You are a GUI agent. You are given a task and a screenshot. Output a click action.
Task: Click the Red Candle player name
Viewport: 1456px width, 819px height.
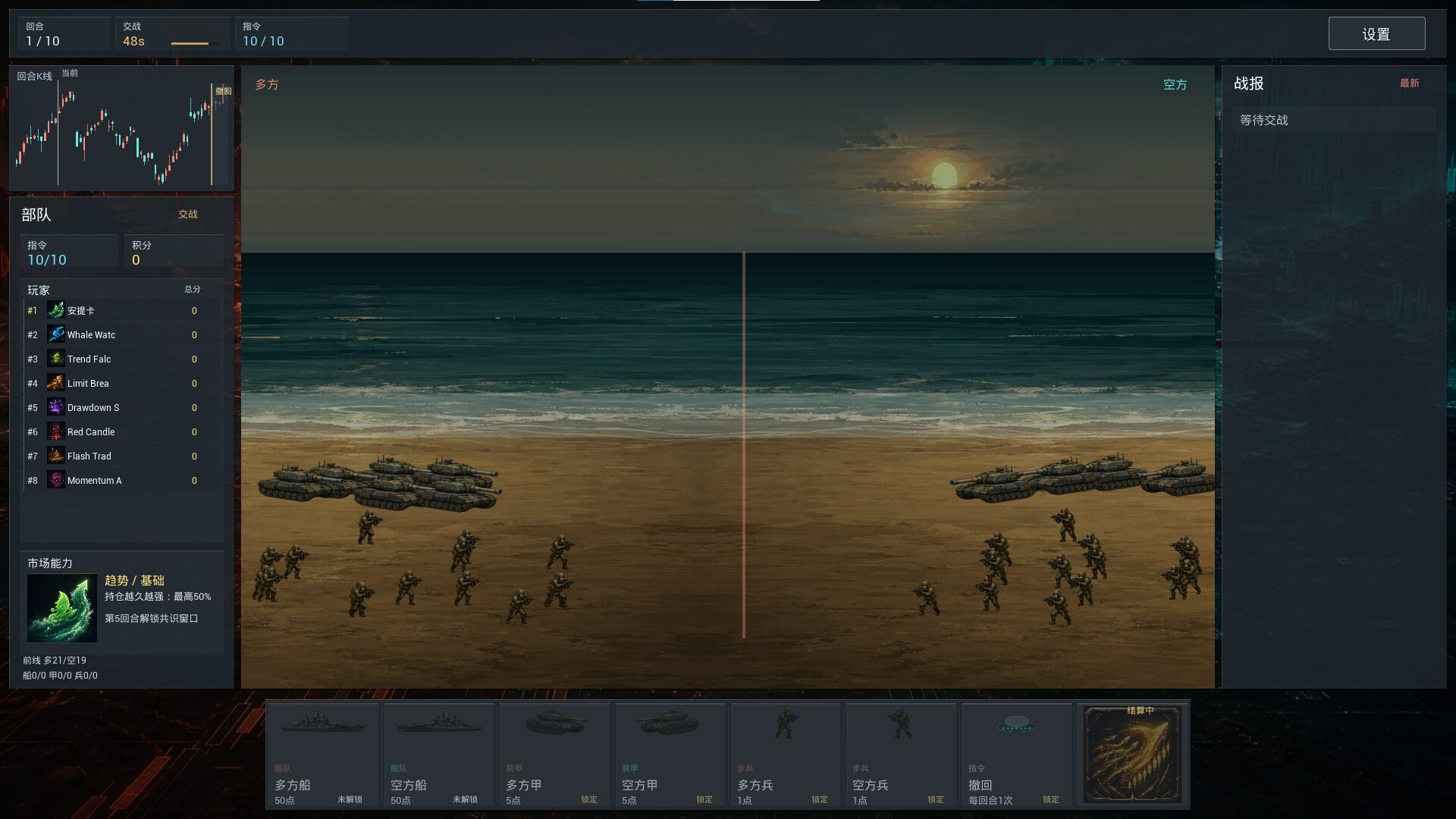pos(91,431)
